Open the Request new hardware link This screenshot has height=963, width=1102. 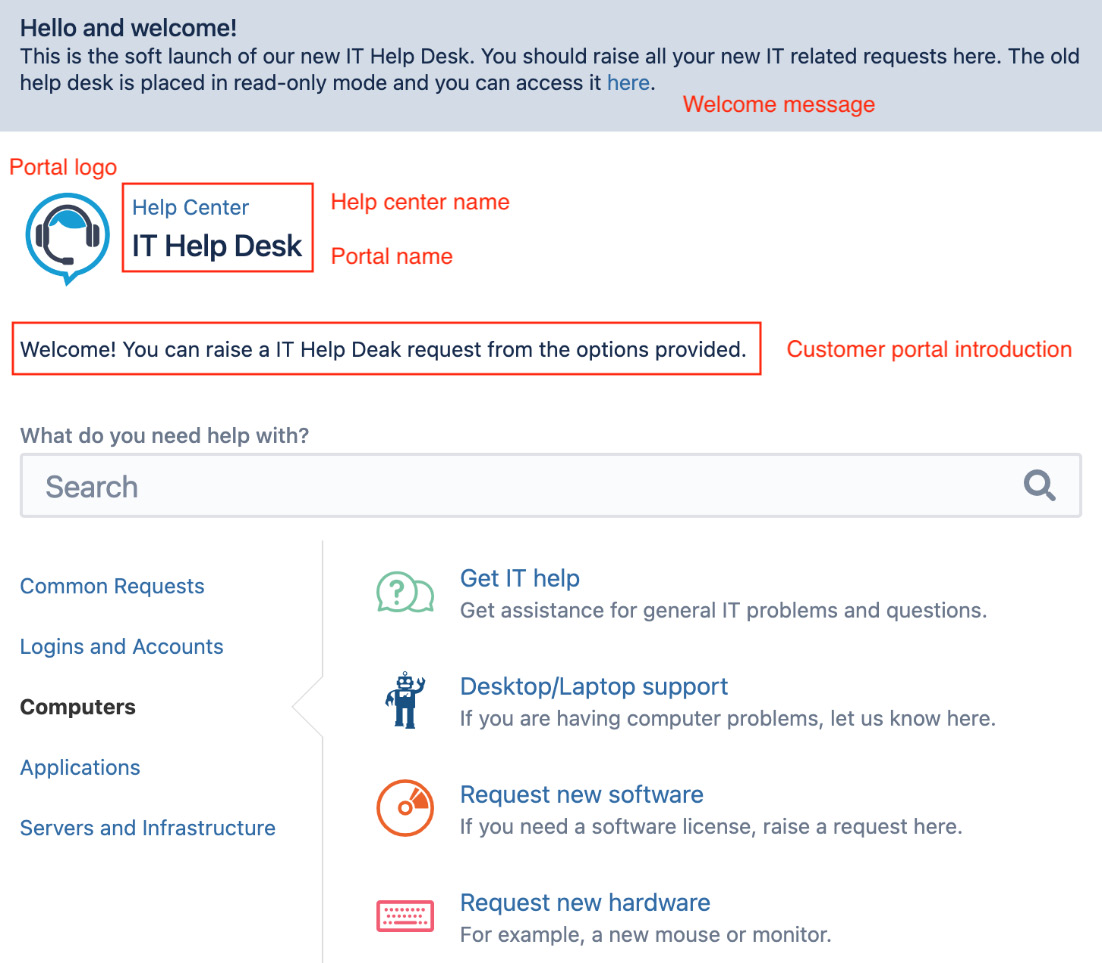click(585, 903)
